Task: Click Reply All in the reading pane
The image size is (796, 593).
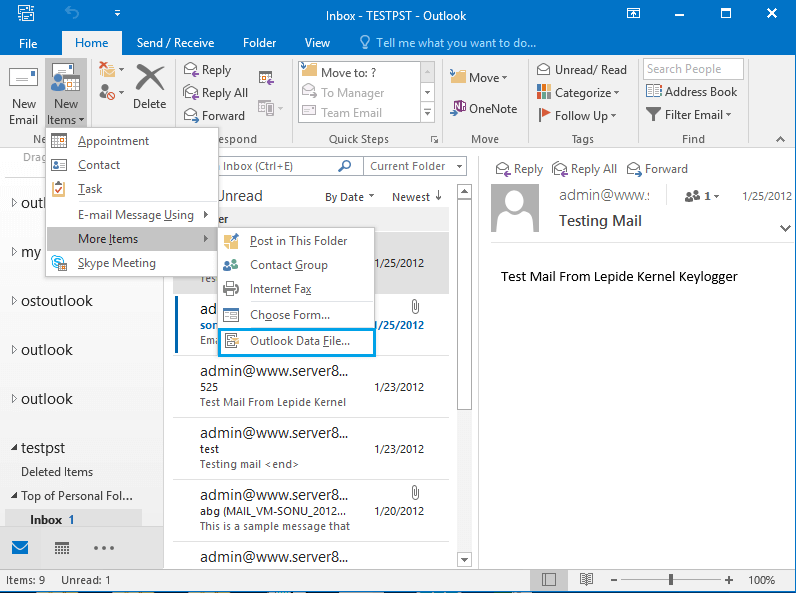Action: coord(584,169)
